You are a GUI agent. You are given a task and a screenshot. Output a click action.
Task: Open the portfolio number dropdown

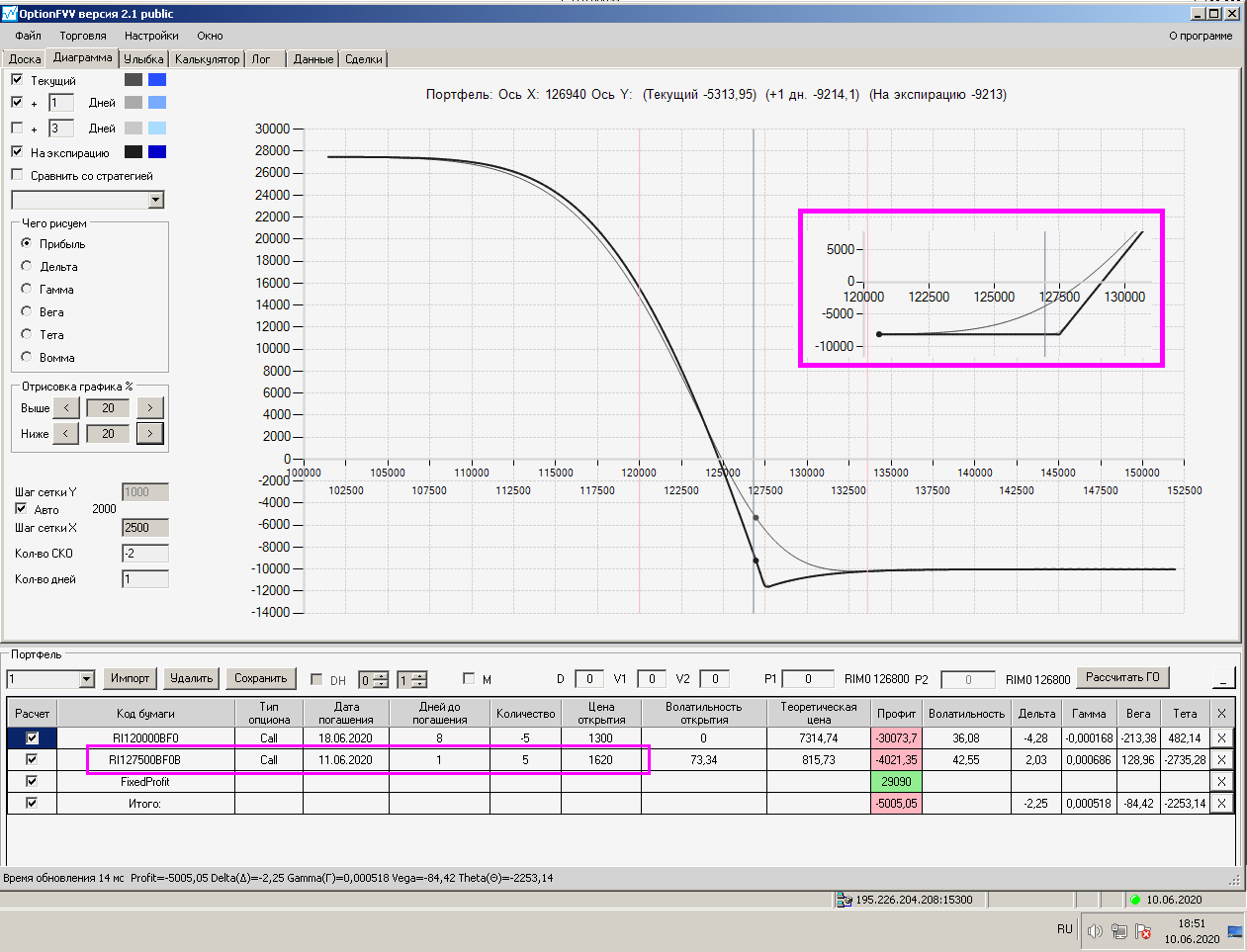point(86,679)
